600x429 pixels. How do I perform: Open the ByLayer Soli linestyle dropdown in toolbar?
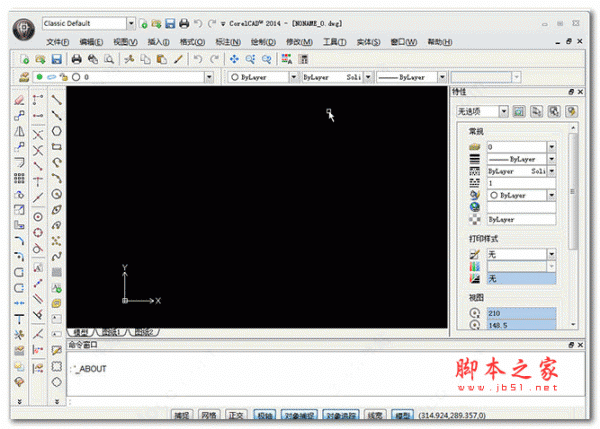click(368, 77)
